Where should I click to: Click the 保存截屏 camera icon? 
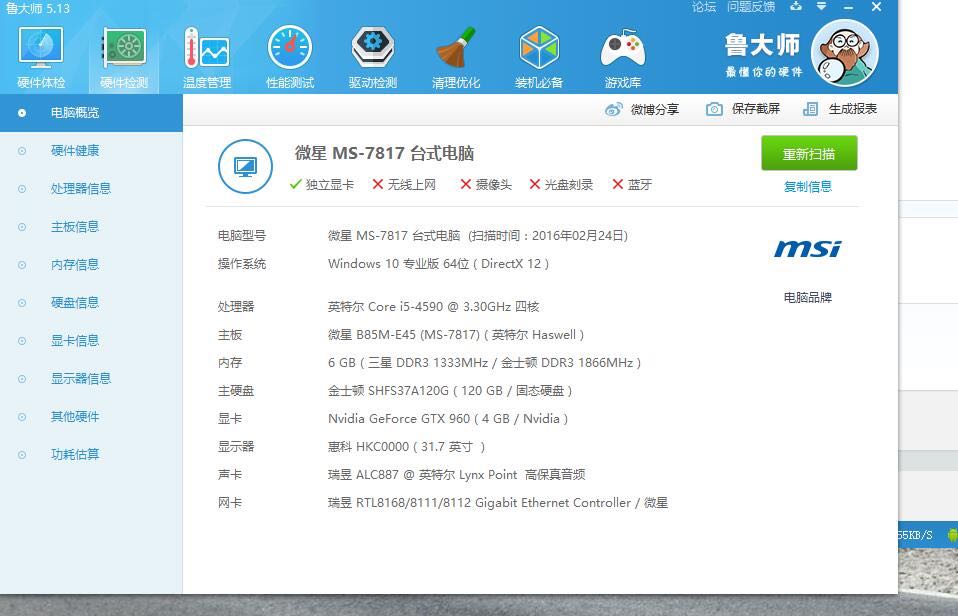(x=714, y=109)
